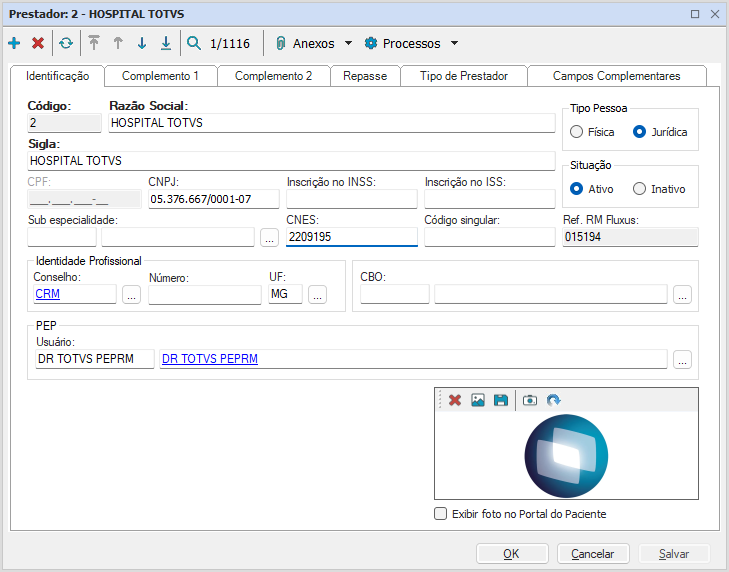Click the CNES field with 2209195
Viewport: 729px width, 572px height.
coord(351,237)
